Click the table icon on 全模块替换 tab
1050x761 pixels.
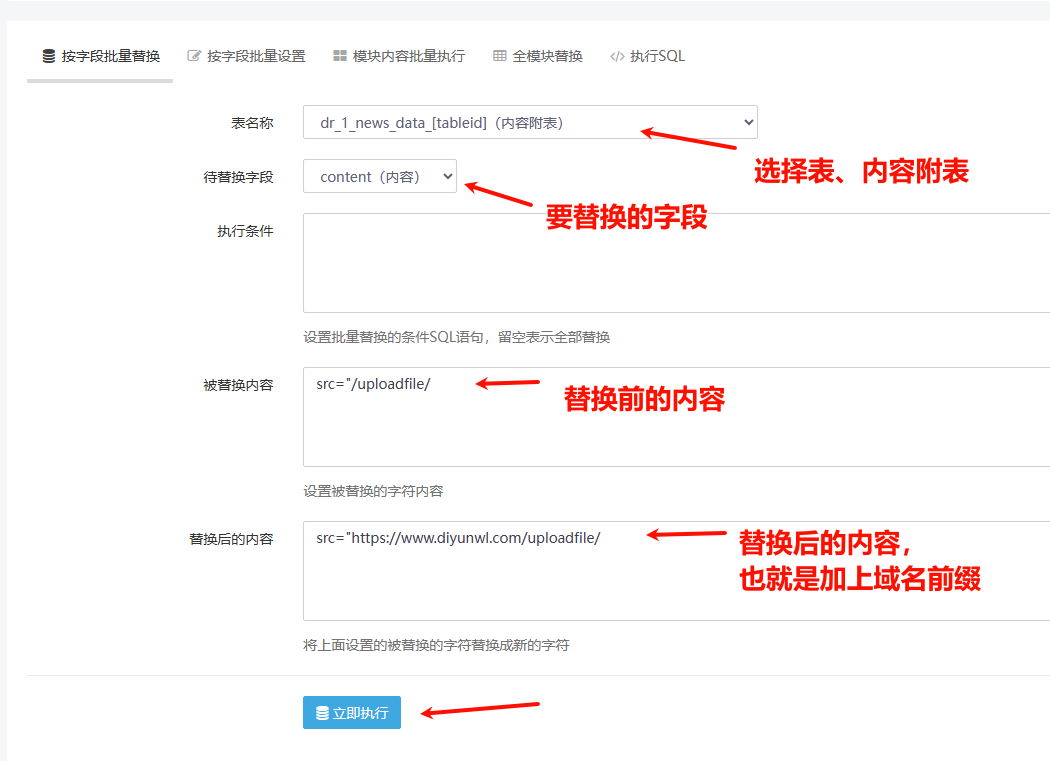[x=500, y=56]
